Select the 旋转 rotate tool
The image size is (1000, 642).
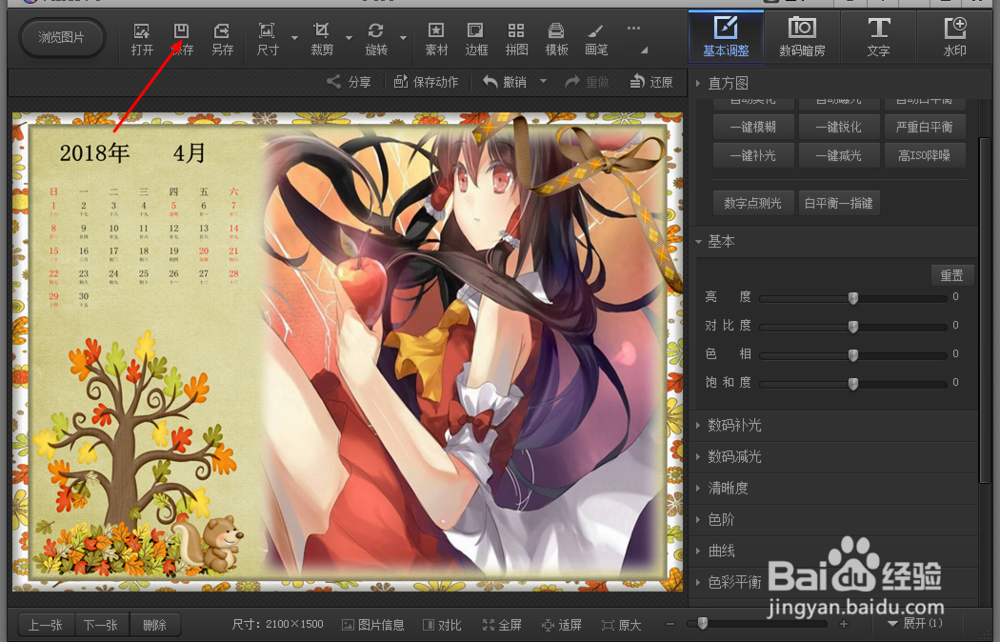[376, 39]
